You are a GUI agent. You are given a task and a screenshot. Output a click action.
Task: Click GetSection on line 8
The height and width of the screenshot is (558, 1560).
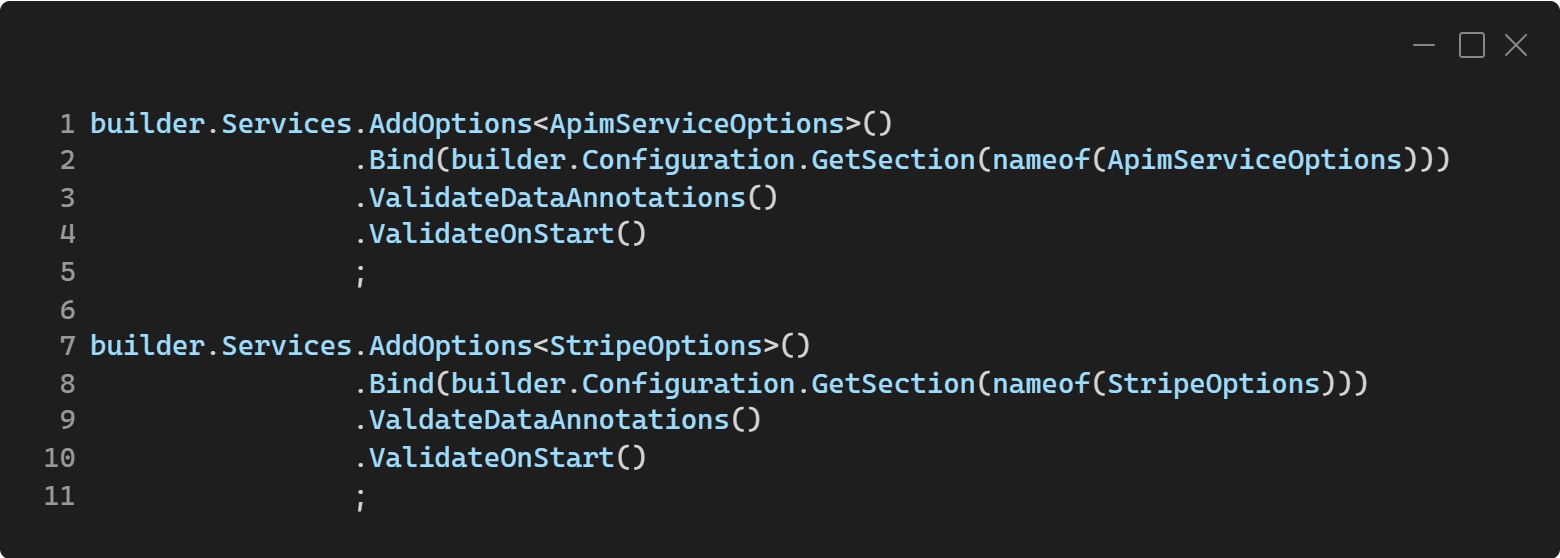point(893,383)
